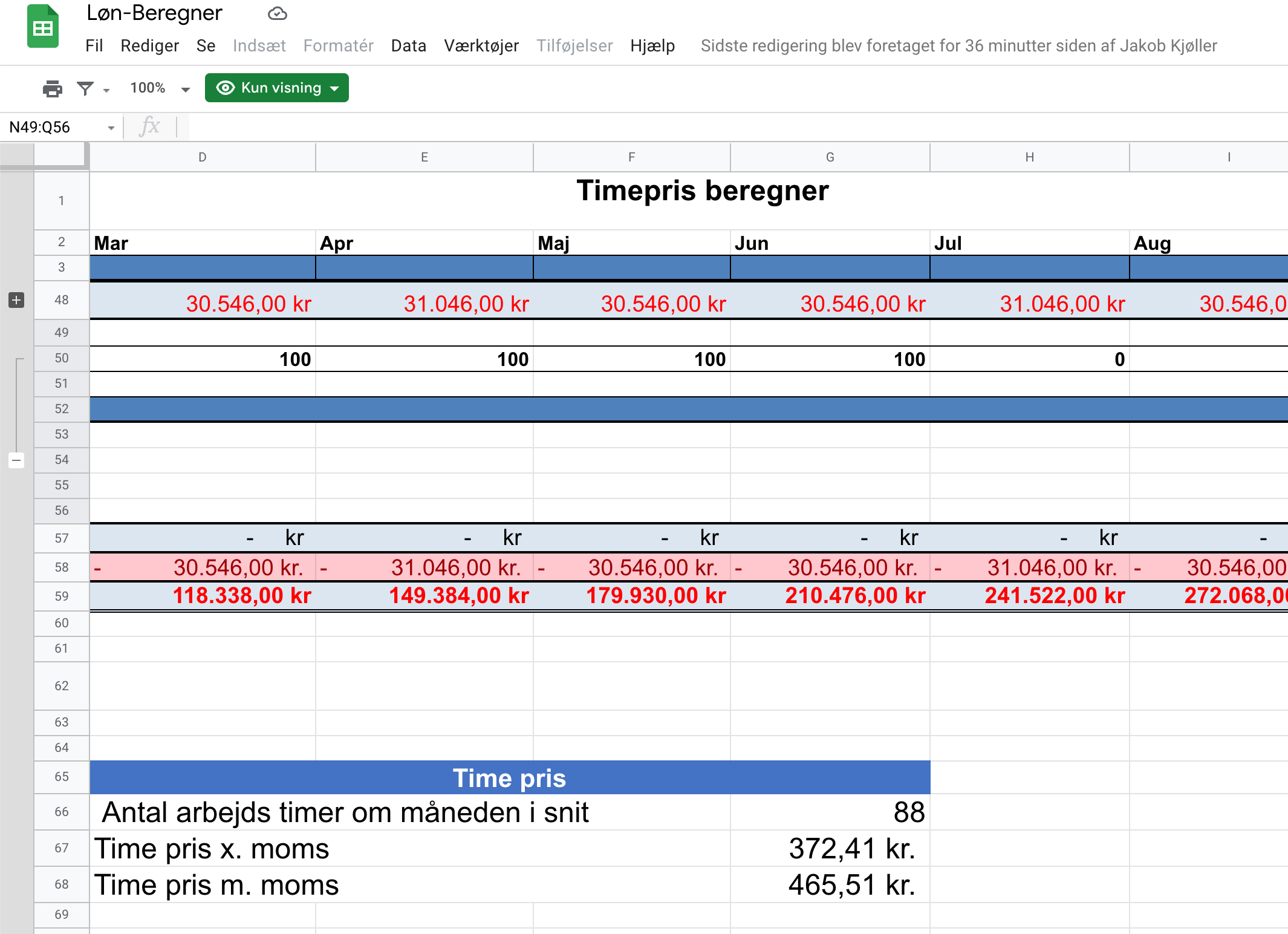
Task: Open the Se menu
Action: [206, 46]
